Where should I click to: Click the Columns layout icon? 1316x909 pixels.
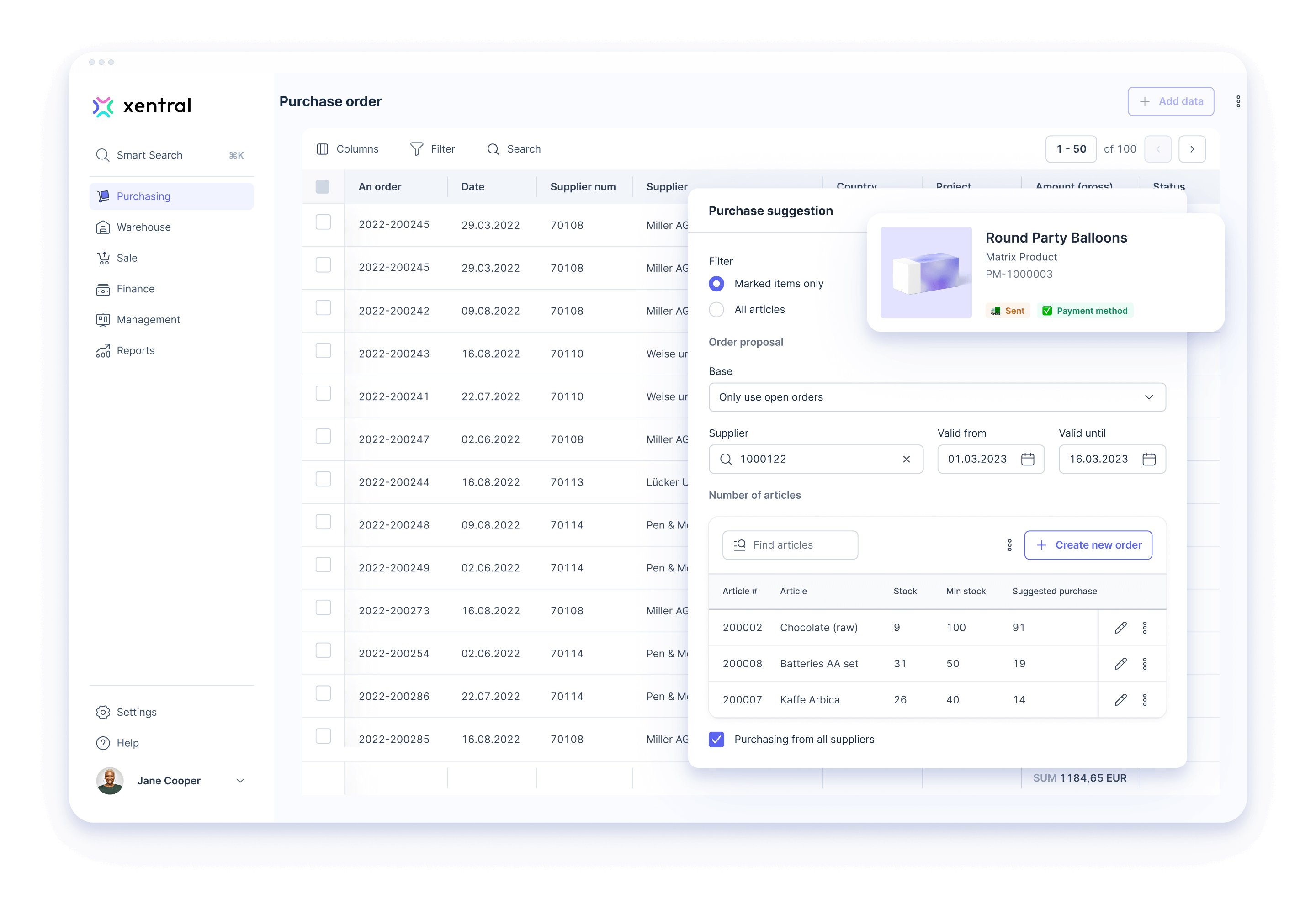click(x=322, y=148)
